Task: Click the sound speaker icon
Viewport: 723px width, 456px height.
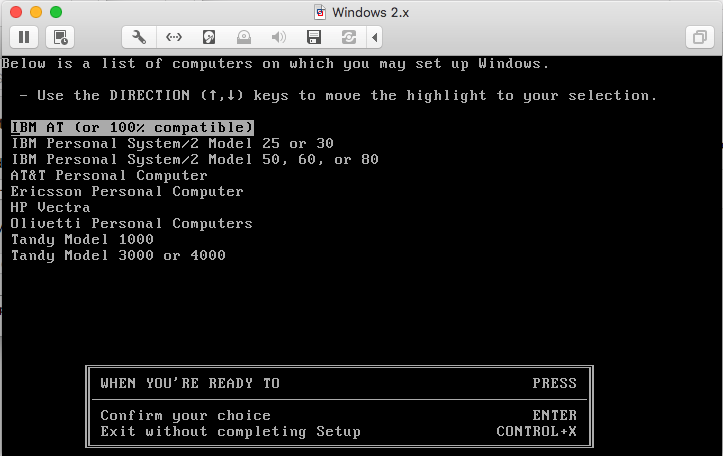Action: tap(279, 37)
